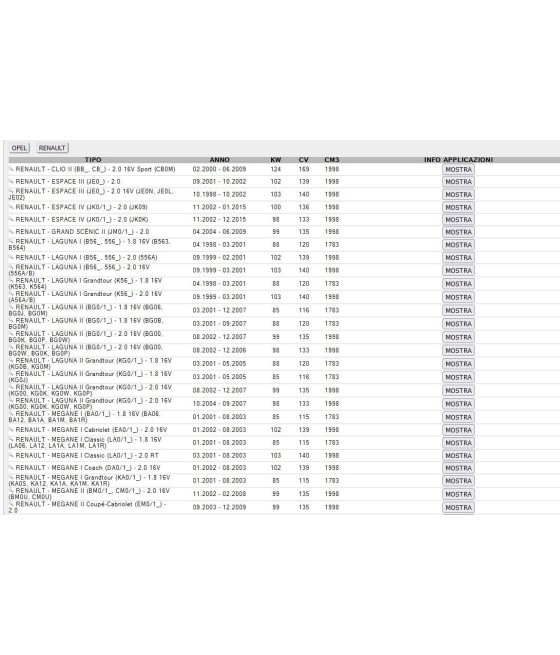Click the ANNO column header
Screen dimensions: 560x655
pyautogui.click(x=220, y=160)
